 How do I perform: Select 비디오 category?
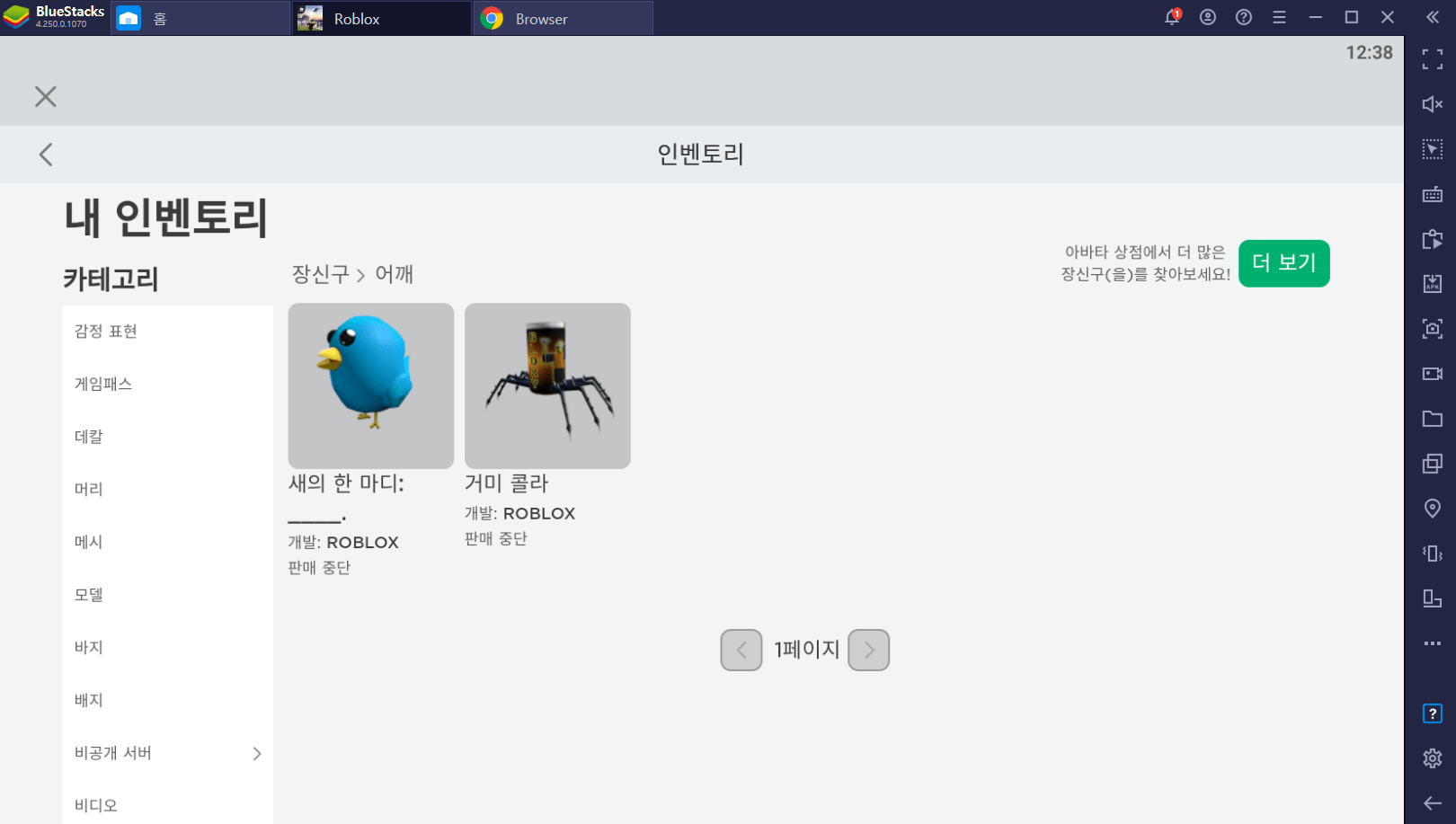[167, 806]
